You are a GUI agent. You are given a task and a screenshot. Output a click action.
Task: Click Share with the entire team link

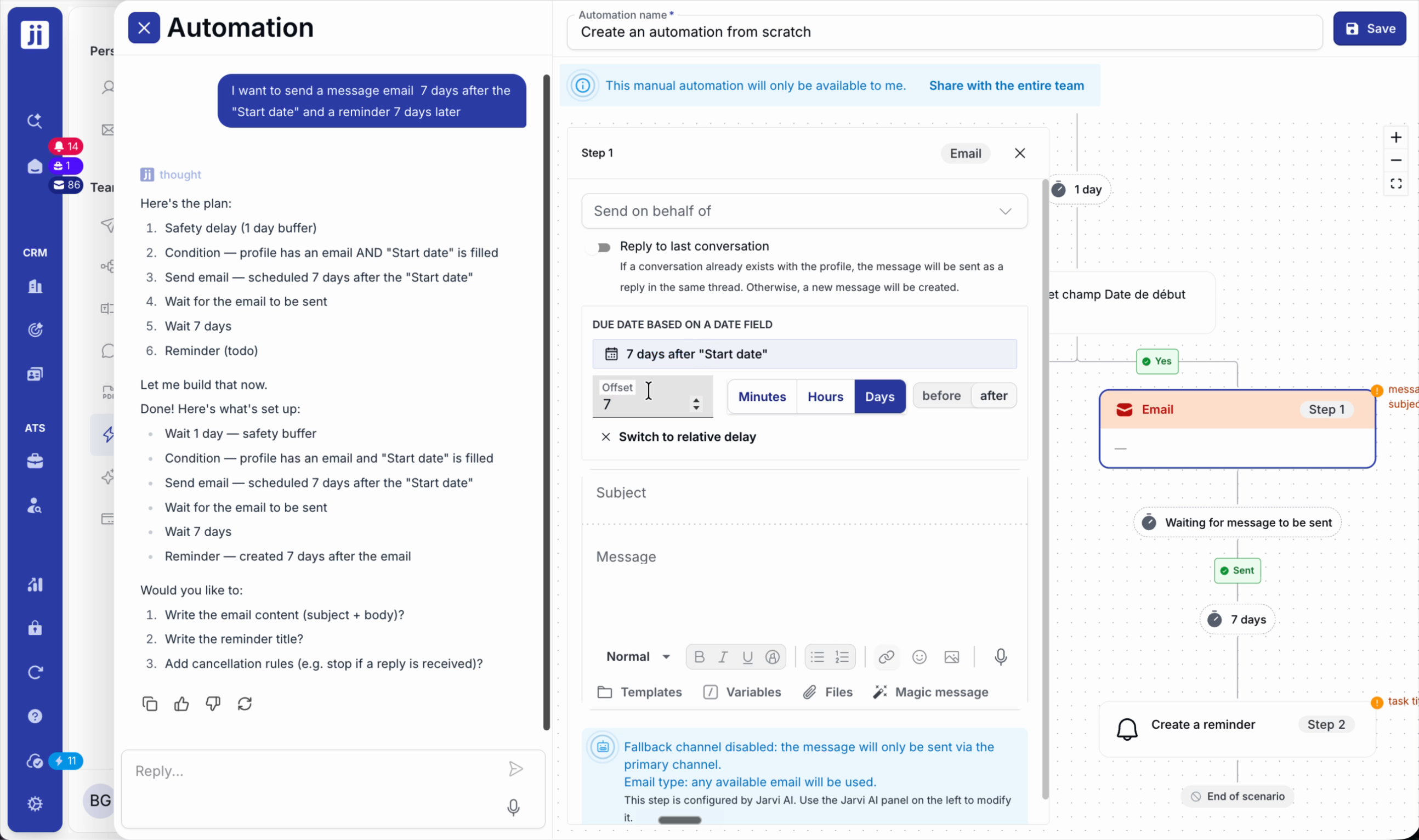coord(1006,86)
